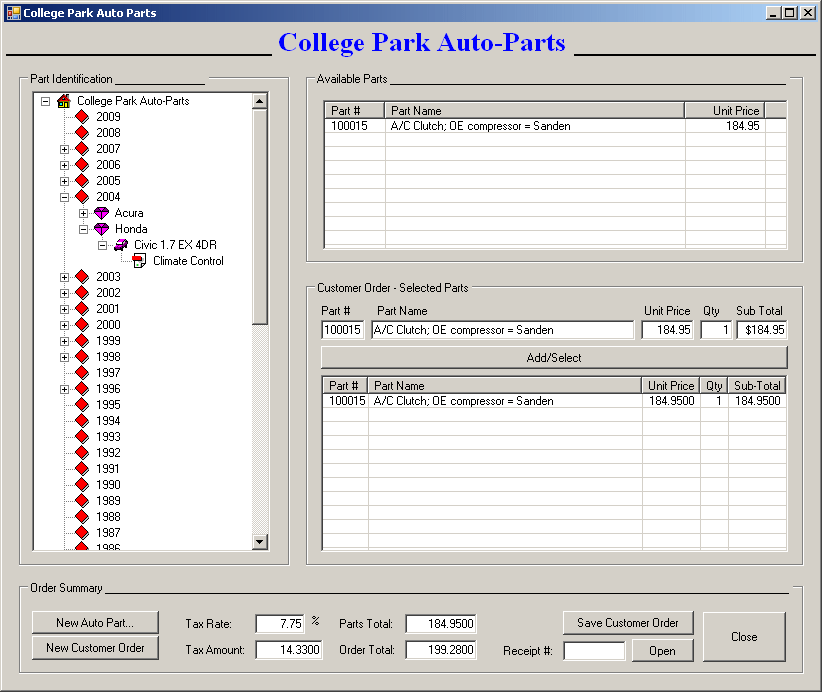Image resolution: width=822 pixels, height=692 pixels.
Task: Expand the Acura make node
Action: (x=83, y=213)
